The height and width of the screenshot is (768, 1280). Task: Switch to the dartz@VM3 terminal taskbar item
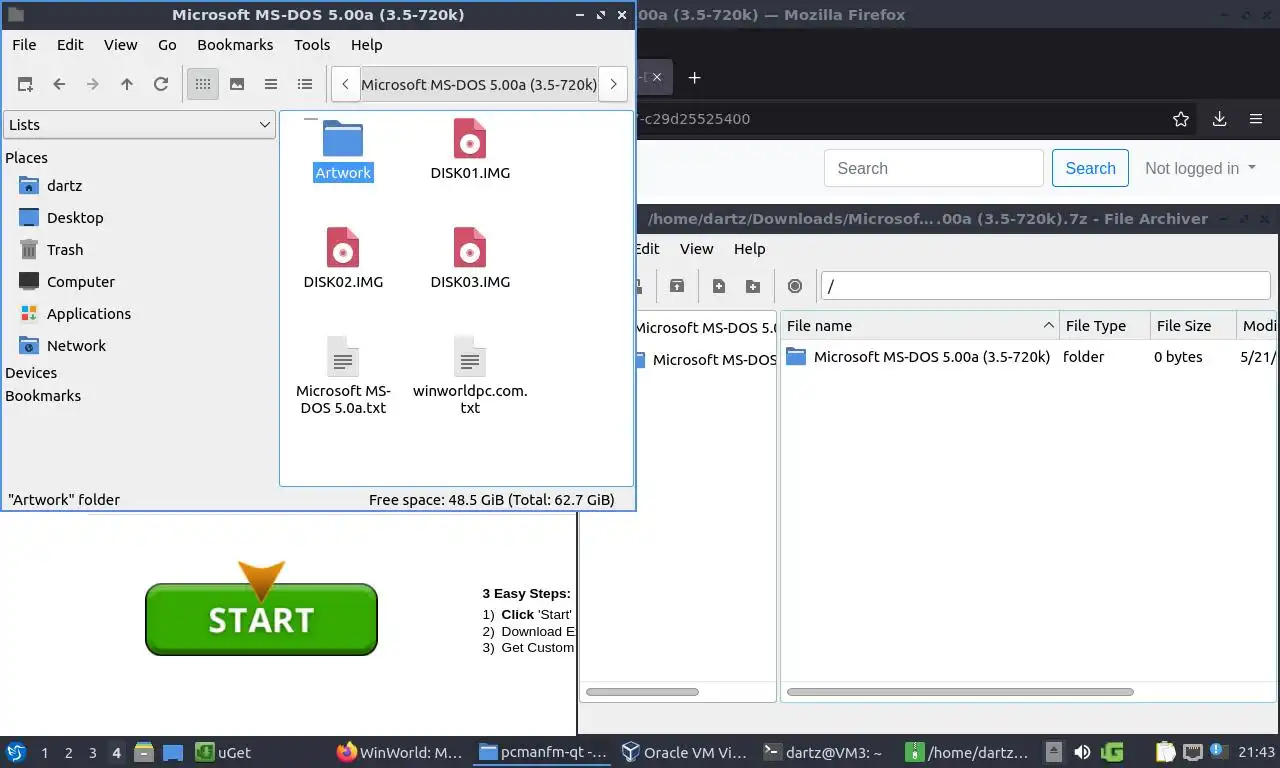pos(822,753)
